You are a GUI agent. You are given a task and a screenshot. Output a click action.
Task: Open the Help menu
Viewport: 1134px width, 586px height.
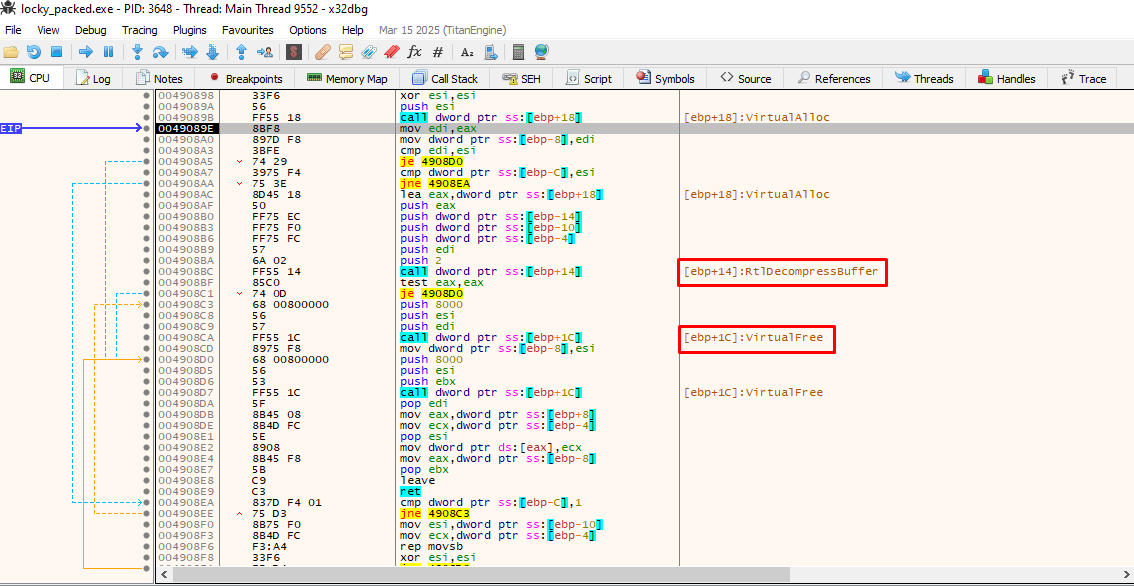click(x=353, y=30)
